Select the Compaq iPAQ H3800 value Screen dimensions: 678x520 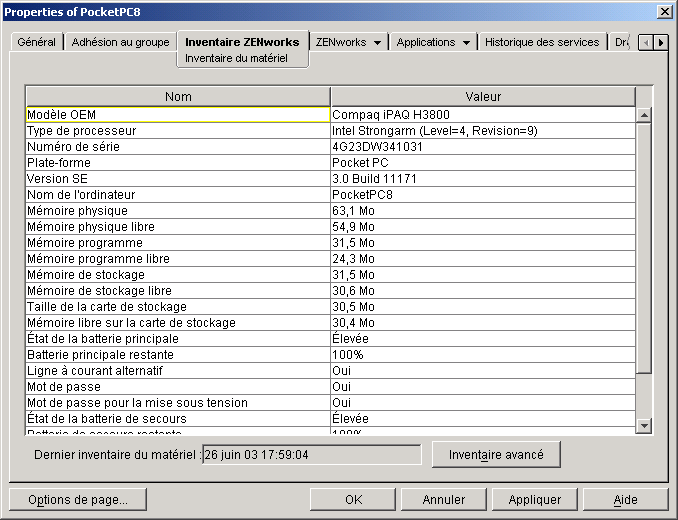point(483,115)
